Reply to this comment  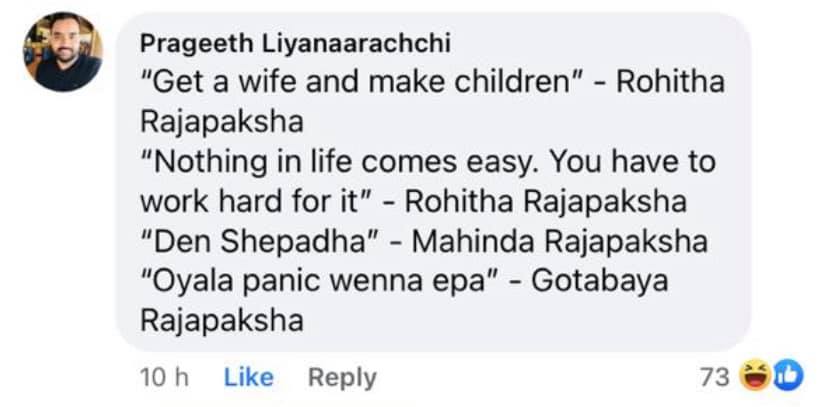[342, 377]
